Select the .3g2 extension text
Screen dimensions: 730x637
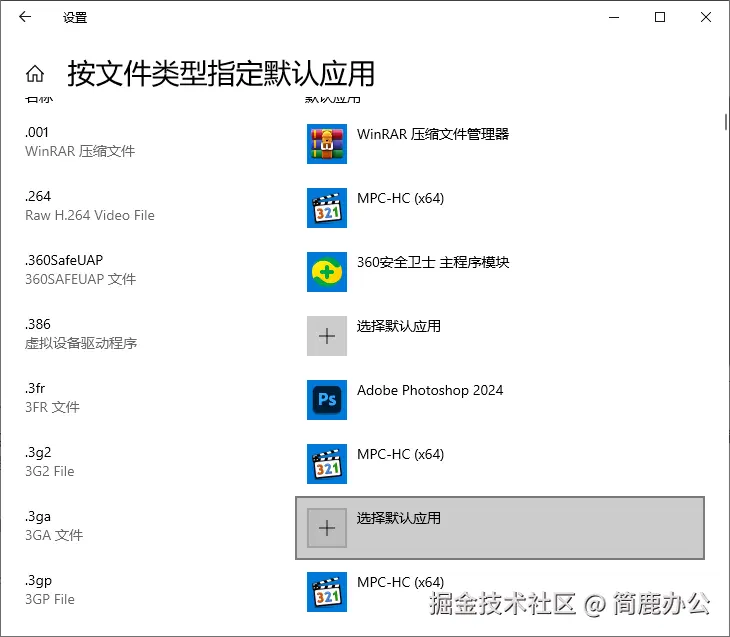pyautogui.click(x=38, y=452)
